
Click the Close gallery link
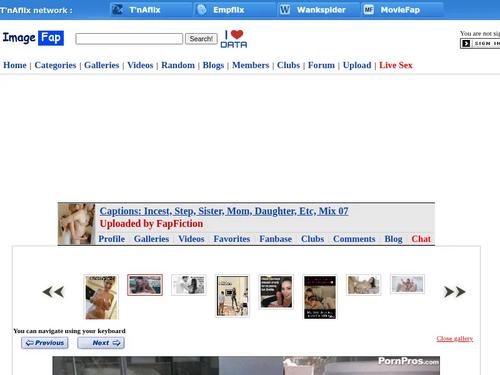coord(455,339)
